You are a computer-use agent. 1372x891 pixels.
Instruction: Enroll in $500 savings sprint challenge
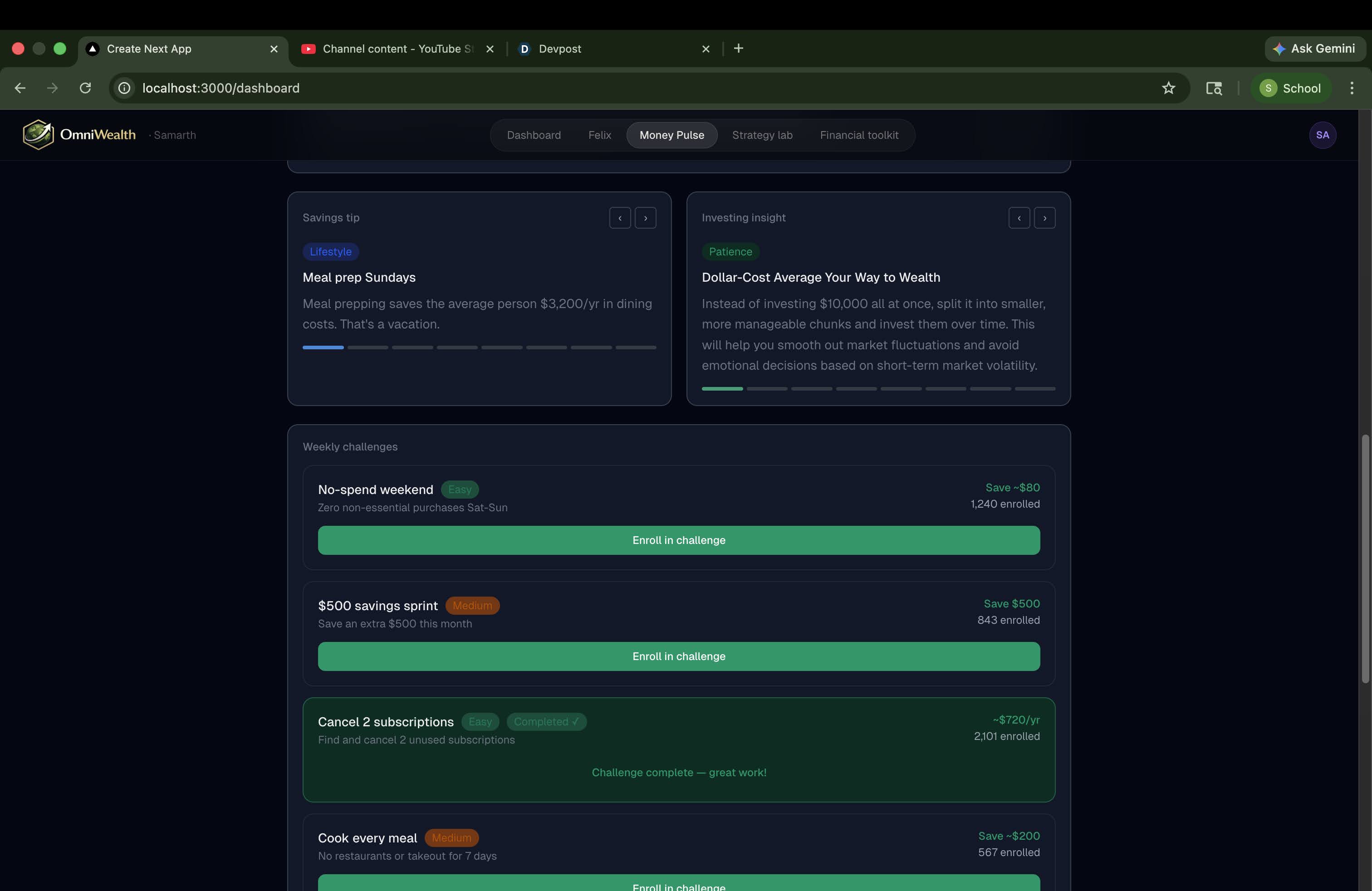678,656
